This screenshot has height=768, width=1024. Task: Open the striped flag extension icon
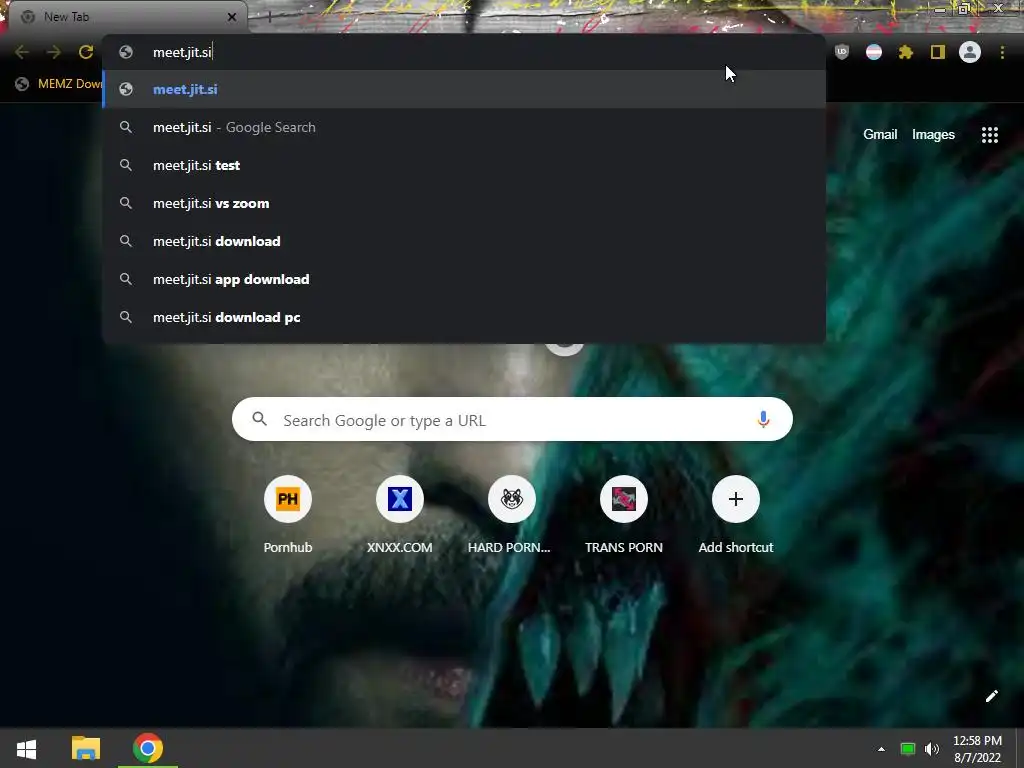click(874, 52)
